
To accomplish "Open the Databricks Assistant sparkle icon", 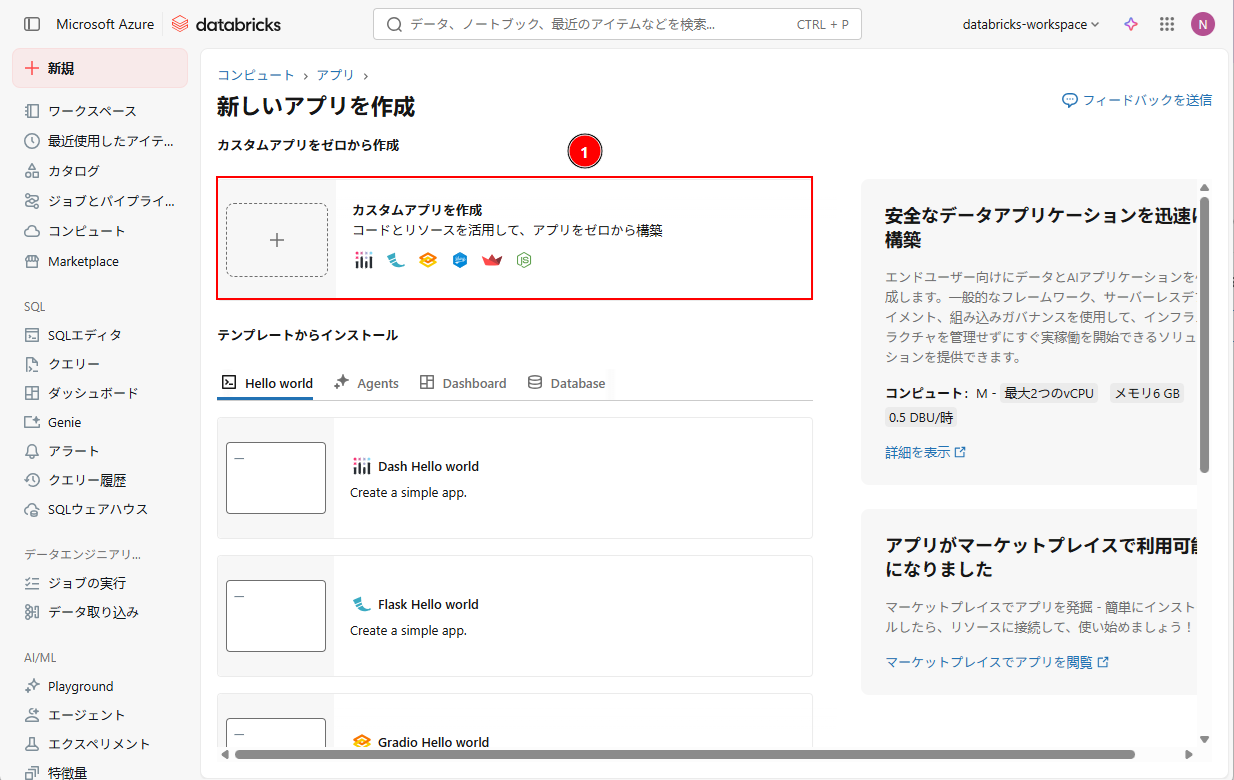I will tap(1131, 24).
